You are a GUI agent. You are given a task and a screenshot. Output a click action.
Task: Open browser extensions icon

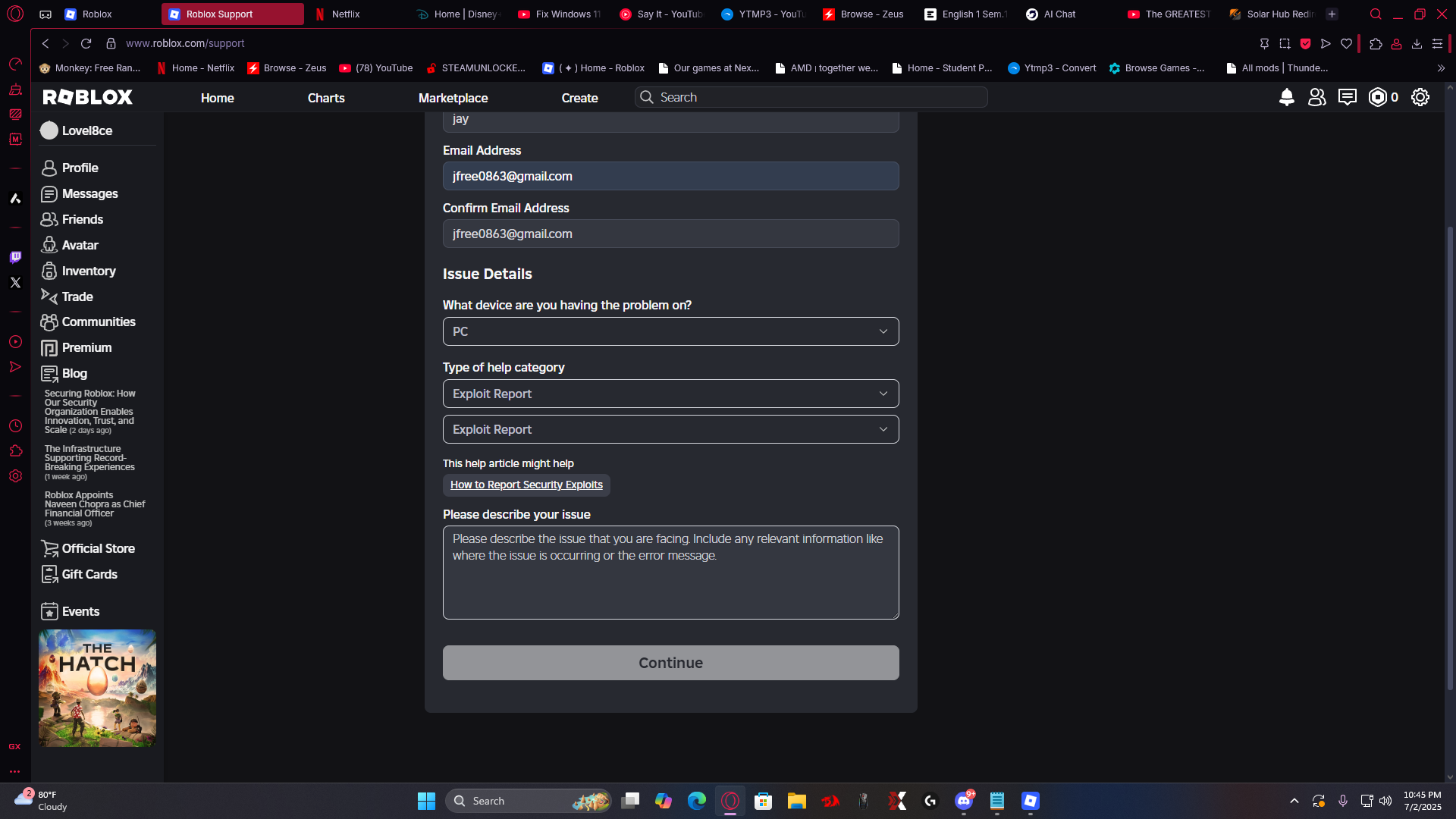coord(1376,44)
